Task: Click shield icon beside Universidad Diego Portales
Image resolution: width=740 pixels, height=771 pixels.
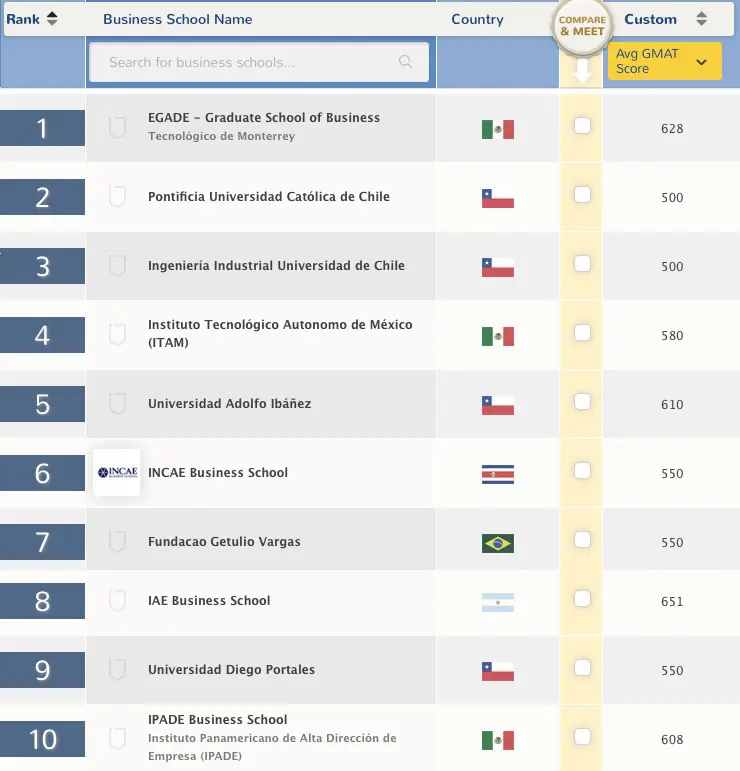Action: 118,670
